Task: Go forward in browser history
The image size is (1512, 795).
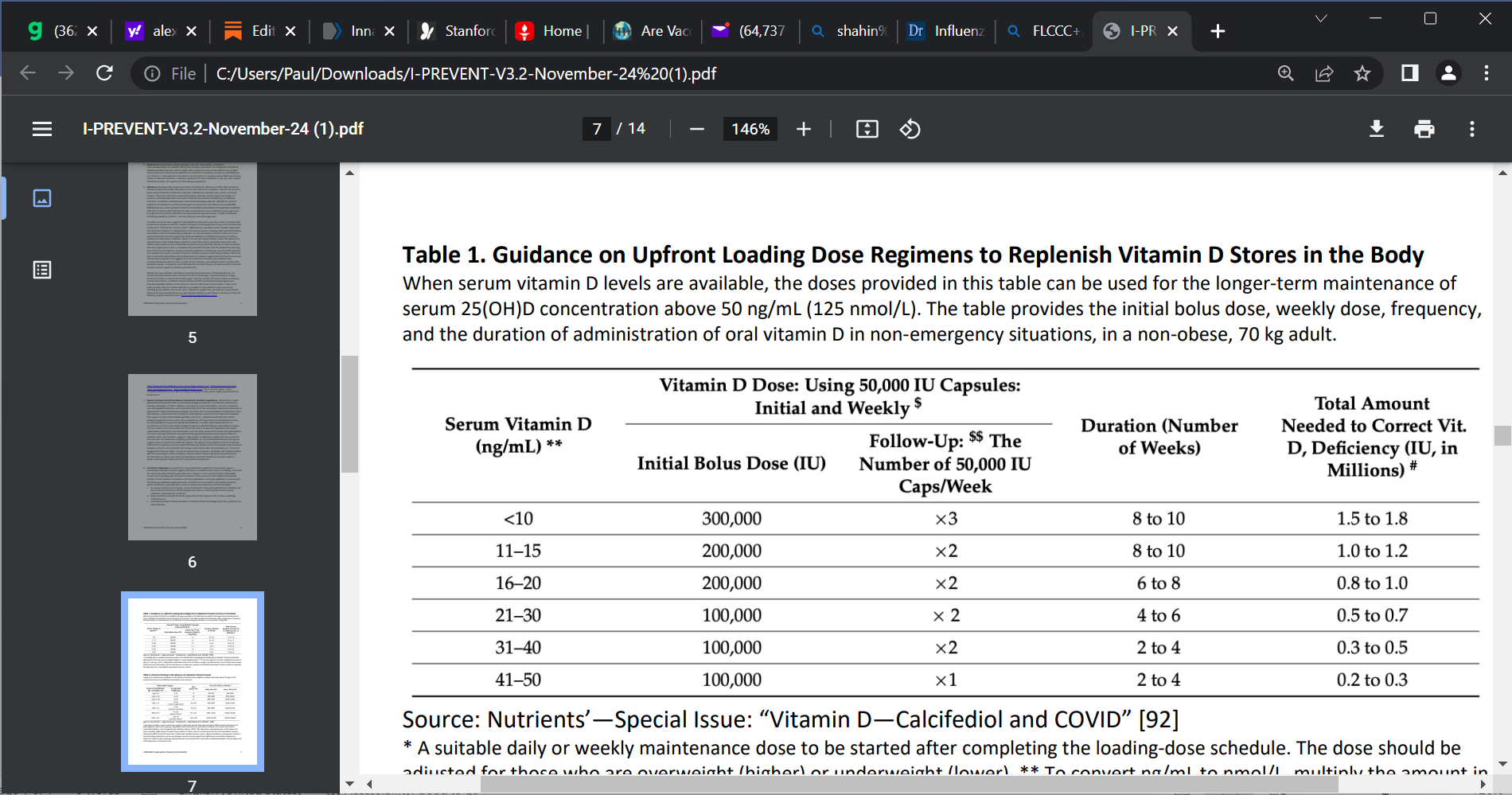Action: [x=66, y=73]
